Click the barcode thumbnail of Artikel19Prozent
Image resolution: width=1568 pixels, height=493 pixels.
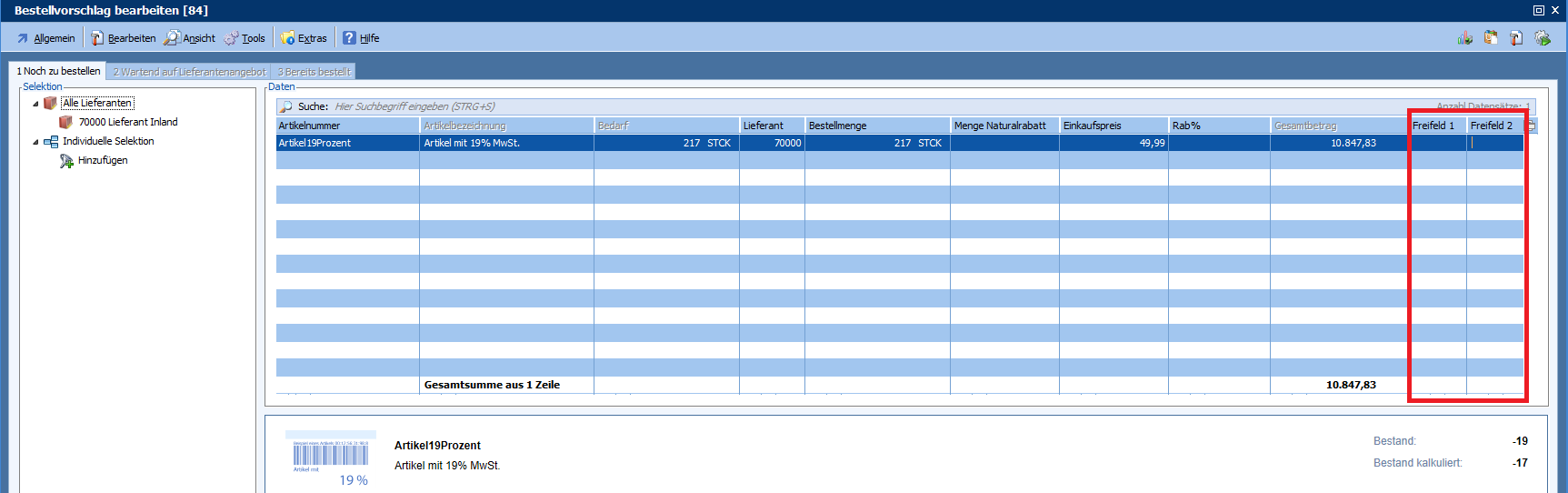330,453
